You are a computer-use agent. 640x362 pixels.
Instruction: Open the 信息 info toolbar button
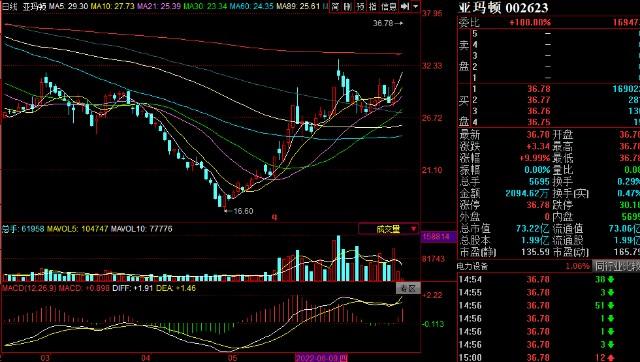coord(389,6)
